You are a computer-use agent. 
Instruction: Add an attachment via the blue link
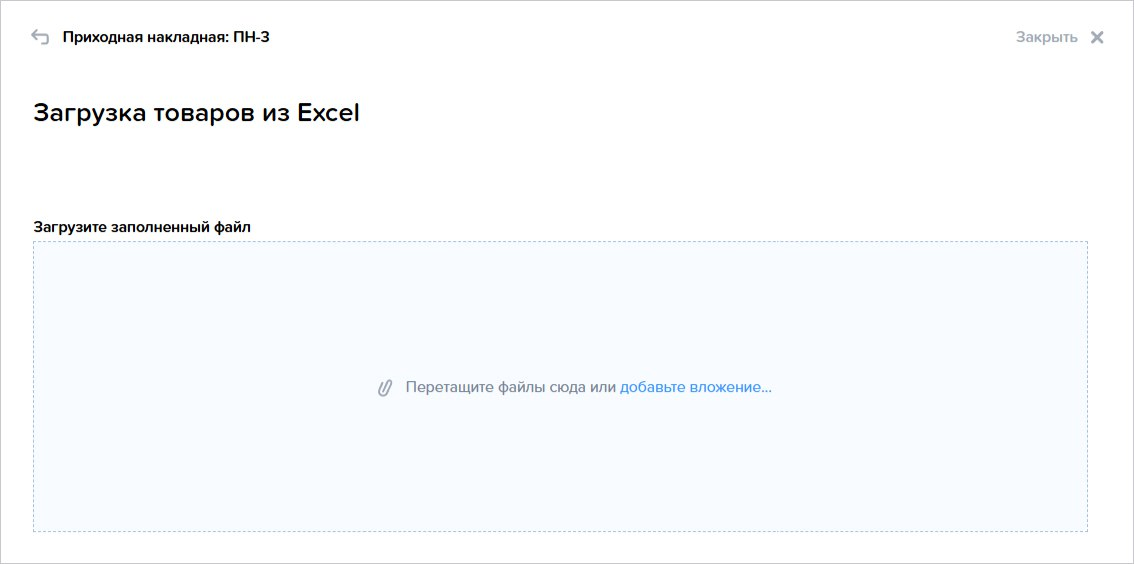(x=696, y=387)
